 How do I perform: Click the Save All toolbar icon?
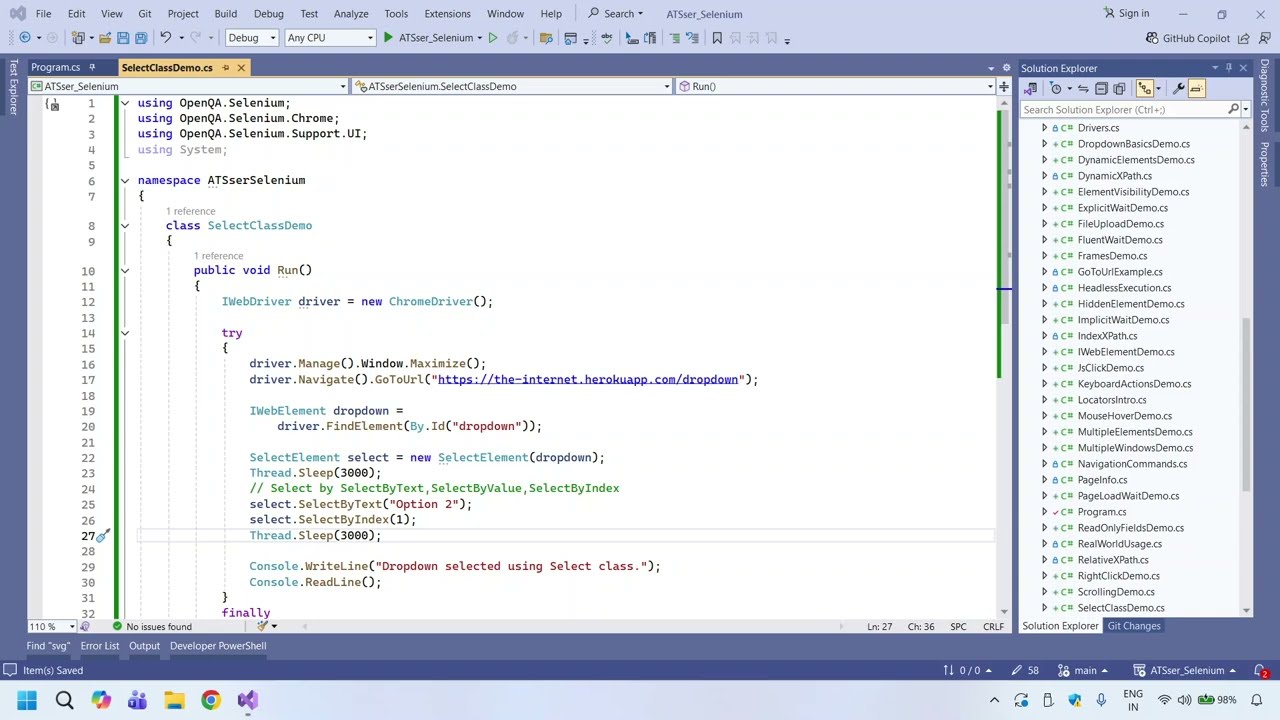(x=141, y=38)
